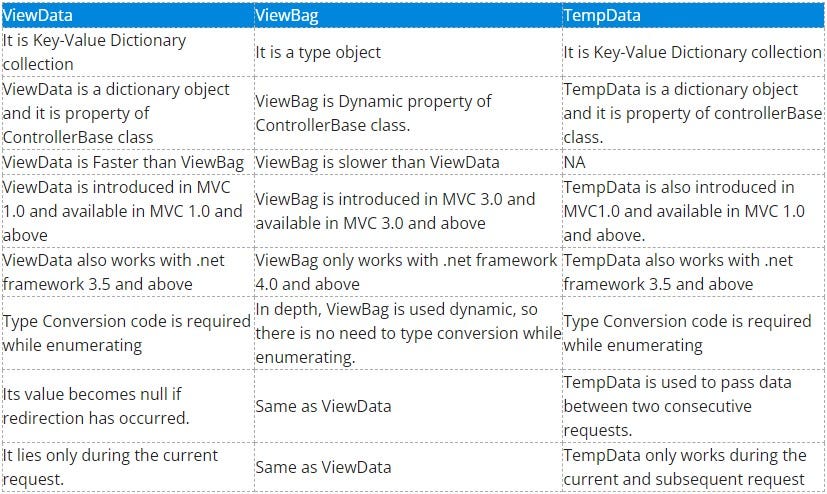The height and width of the screenshot is (494, 827).
Task: Click the ViewBag column header
Action: tap(408, 15)
